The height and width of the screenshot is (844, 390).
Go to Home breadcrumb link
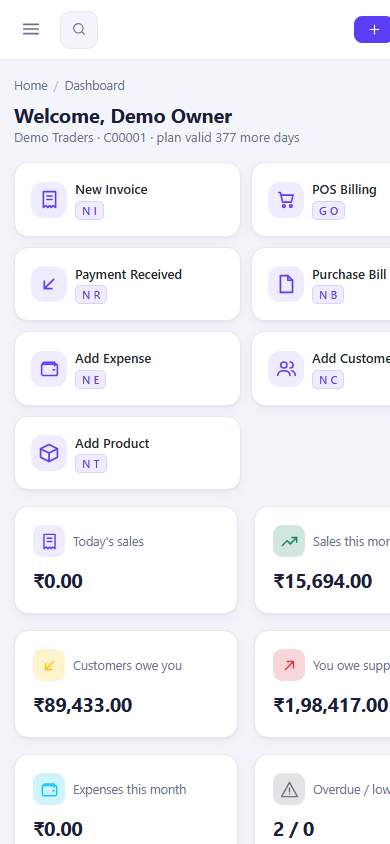coord(31,86)
